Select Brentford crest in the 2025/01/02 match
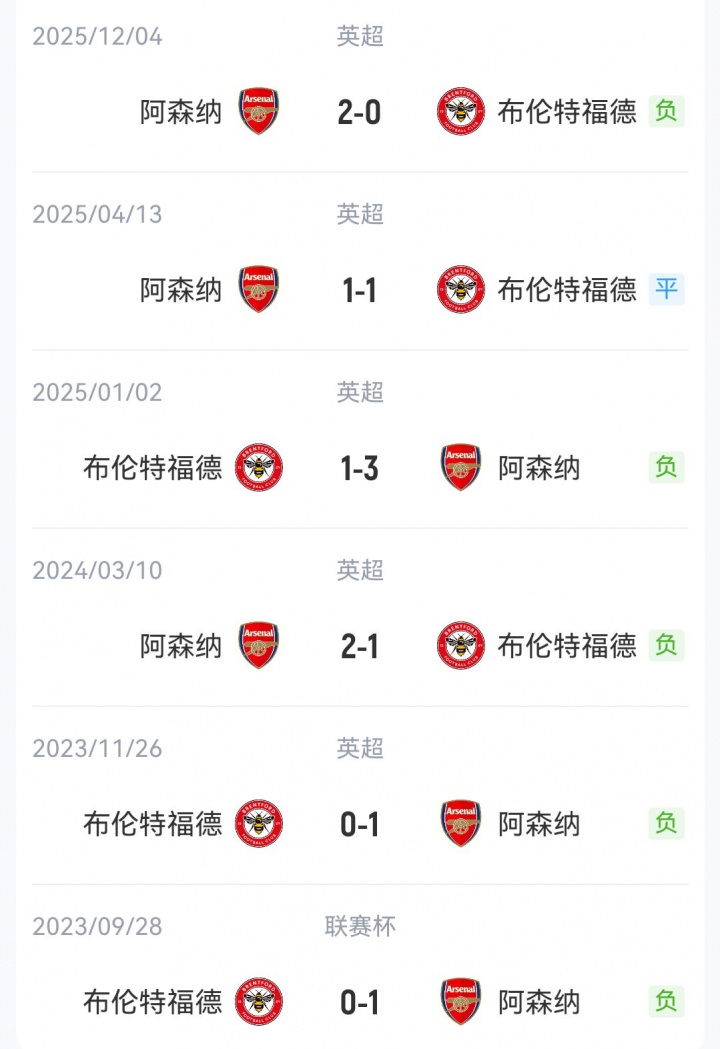 pyautogui.click(x=259, y=467)
